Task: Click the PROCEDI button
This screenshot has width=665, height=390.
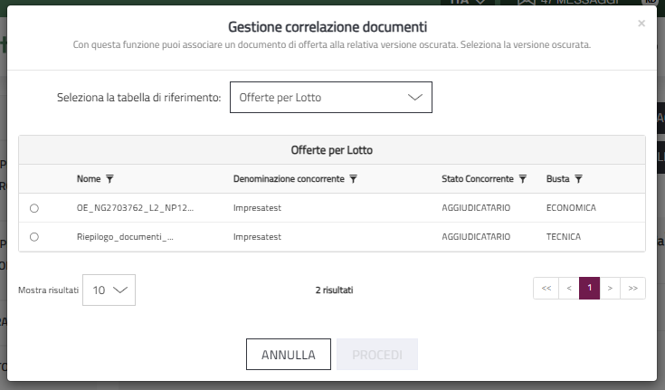Action: click(377, 354)
